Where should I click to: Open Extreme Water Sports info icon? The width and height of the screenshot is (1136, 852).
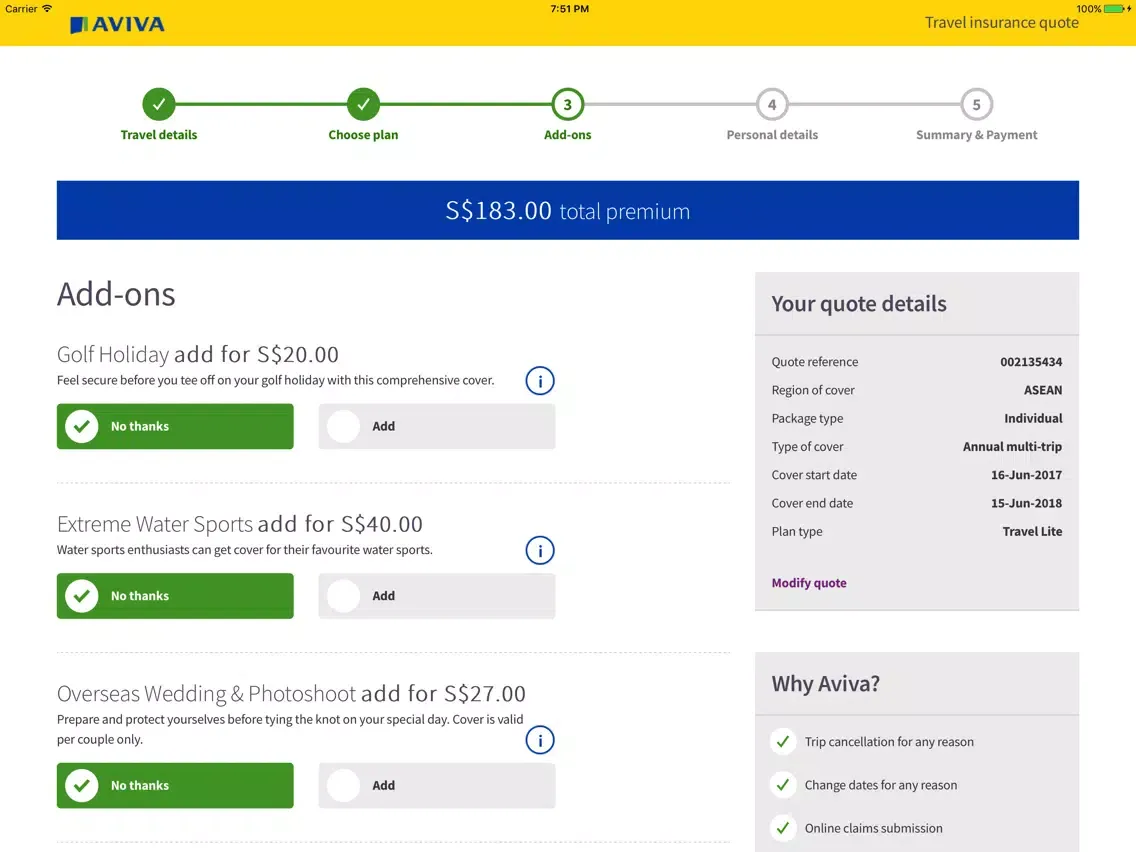540,550
